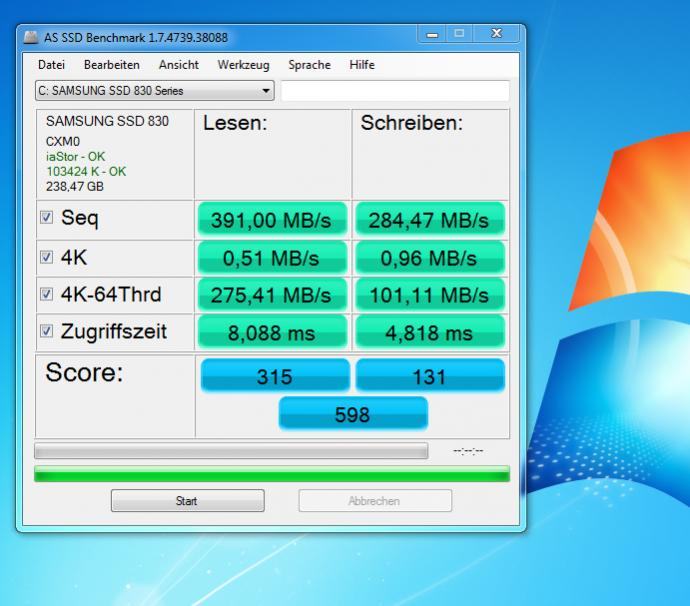The width and height of the screenshot is (690, 606).
Task: Toggle the Seq test checkbox
Action: [x=46, y=217]
